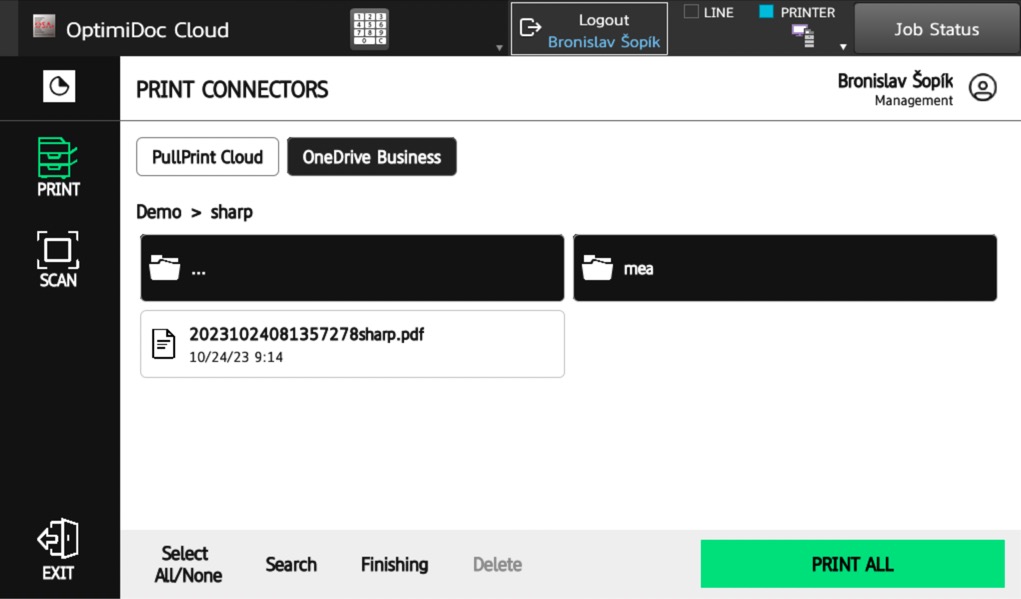Toggle Select All/None for files
1021x599 pixels.
click(x=187, y=564)
